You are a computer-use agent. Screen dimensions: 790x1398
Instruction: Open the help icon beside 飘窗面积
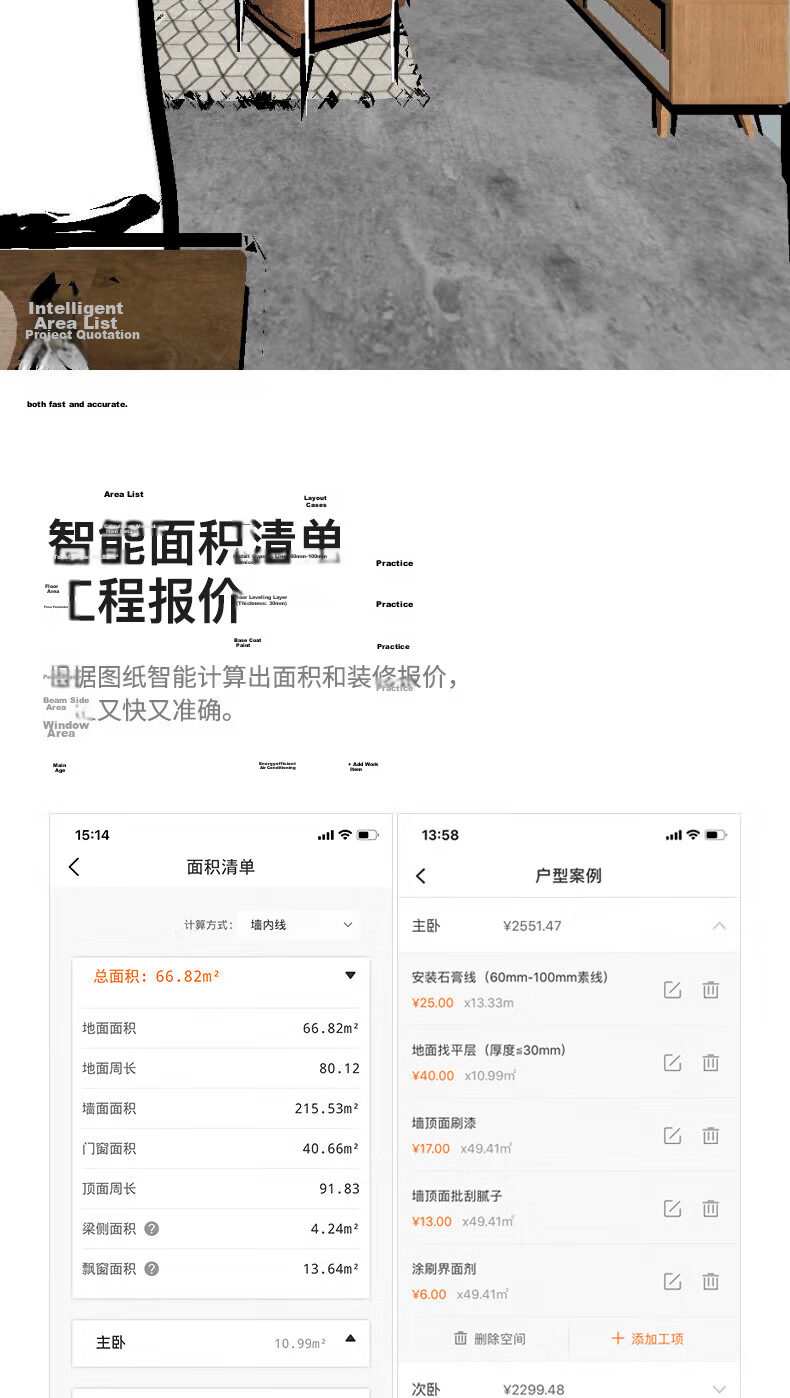point(152,1268)
